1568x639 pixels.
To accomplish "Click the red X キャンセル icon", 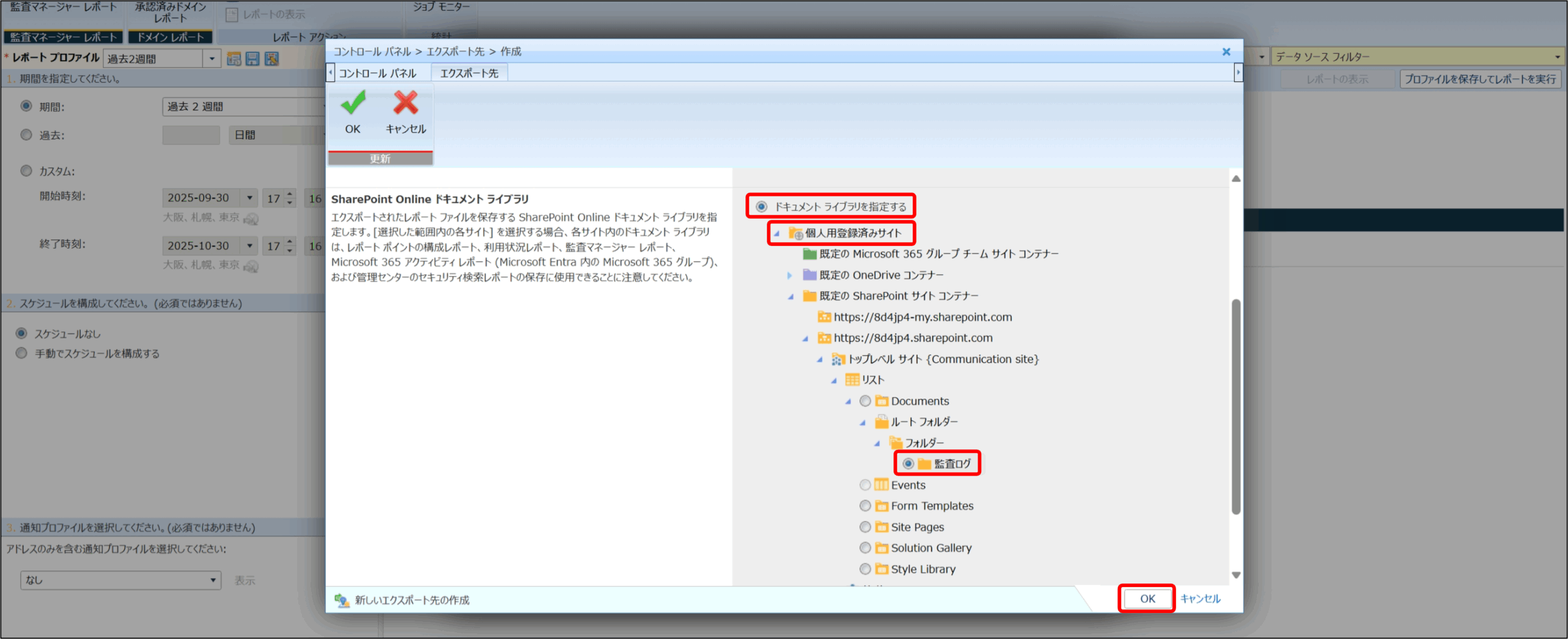I will (x=405, y=103).
